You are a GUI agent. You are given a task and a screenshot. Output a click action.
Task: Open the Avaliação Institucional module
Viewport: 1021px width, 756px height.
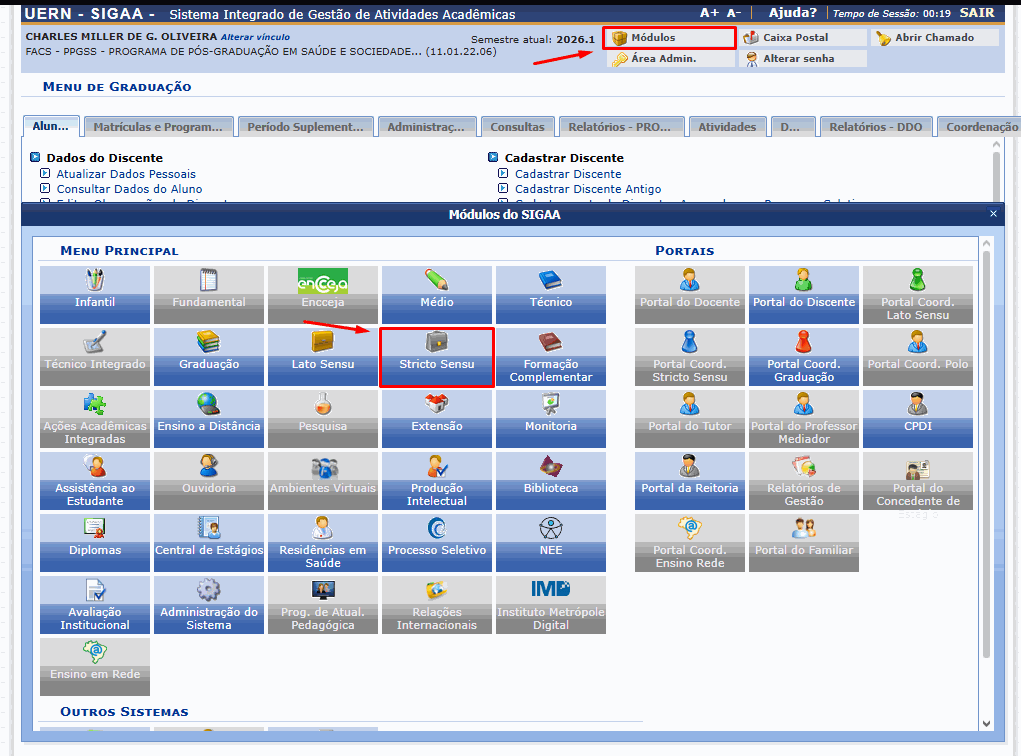pyautogui.click(x=95, y=604)
